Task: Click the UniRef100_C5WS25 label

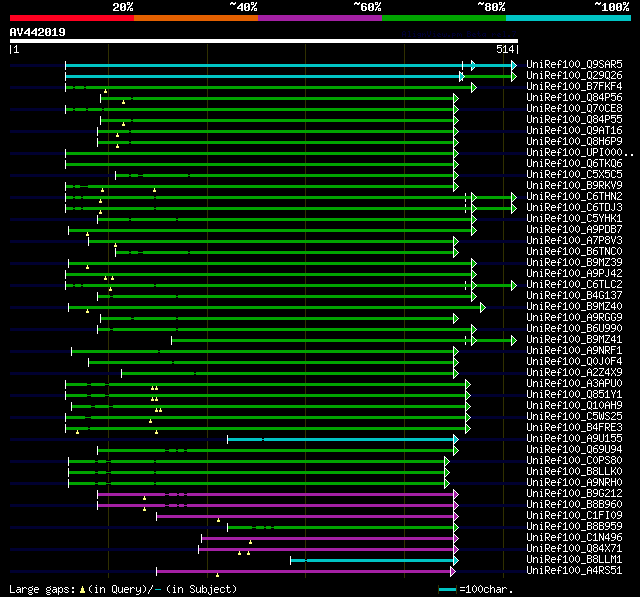Action: click(574, 417)
